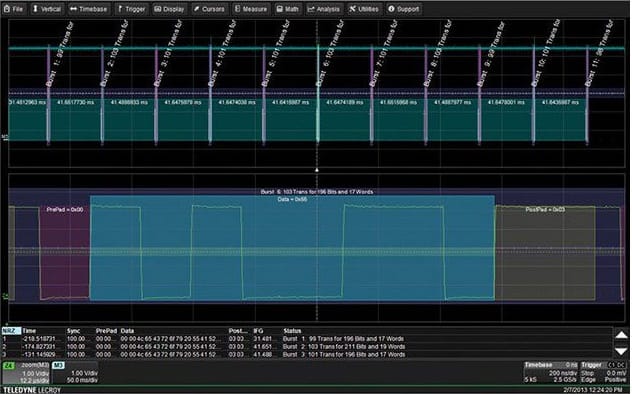Click the Burst 4 annotation on upper trace
Image resolution: width=632 pixels, height=394 pixels.
pos(222,54)
